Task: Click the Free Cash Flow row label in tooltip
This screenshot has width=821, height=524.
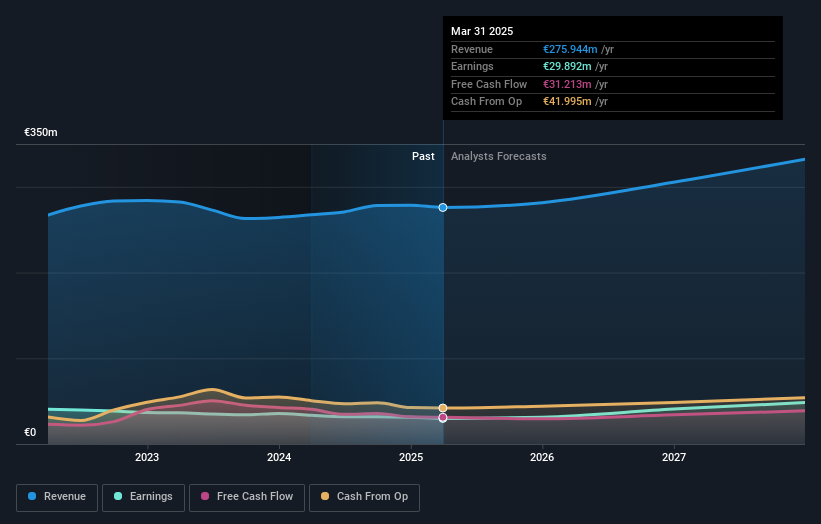Action: pos(489,84)
